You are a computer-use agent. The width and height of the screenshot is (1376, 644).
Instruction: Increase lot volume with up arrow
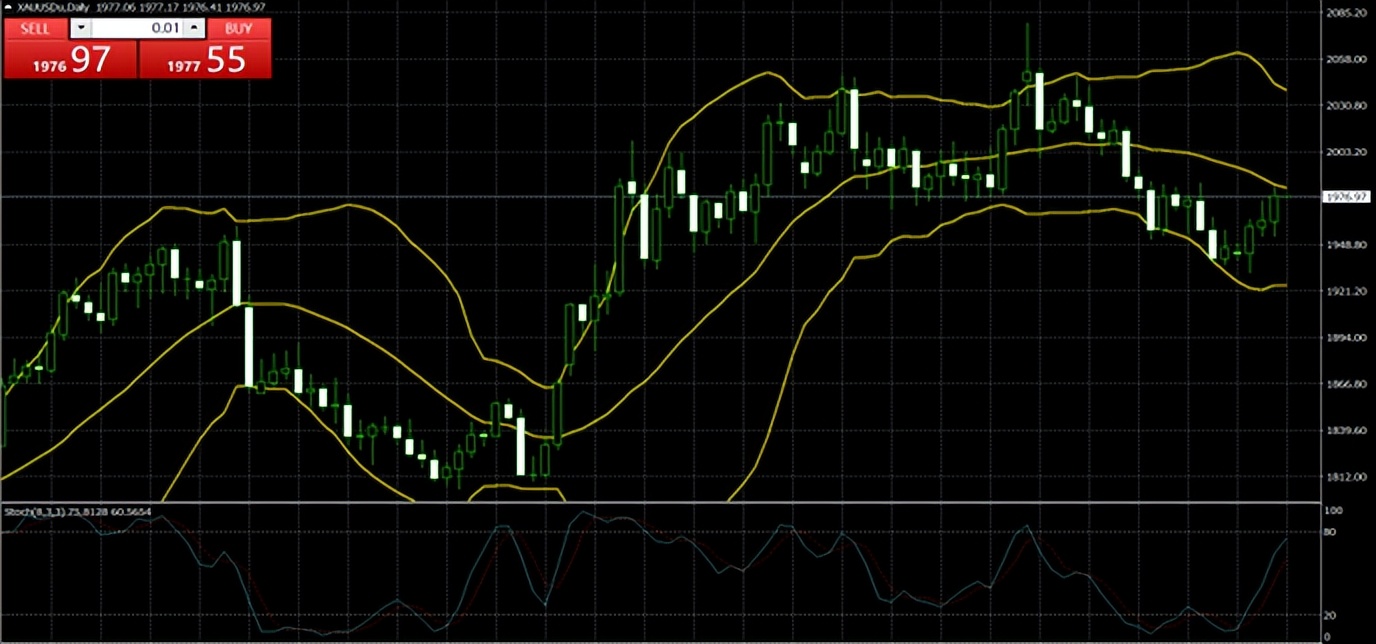[194, 29]
